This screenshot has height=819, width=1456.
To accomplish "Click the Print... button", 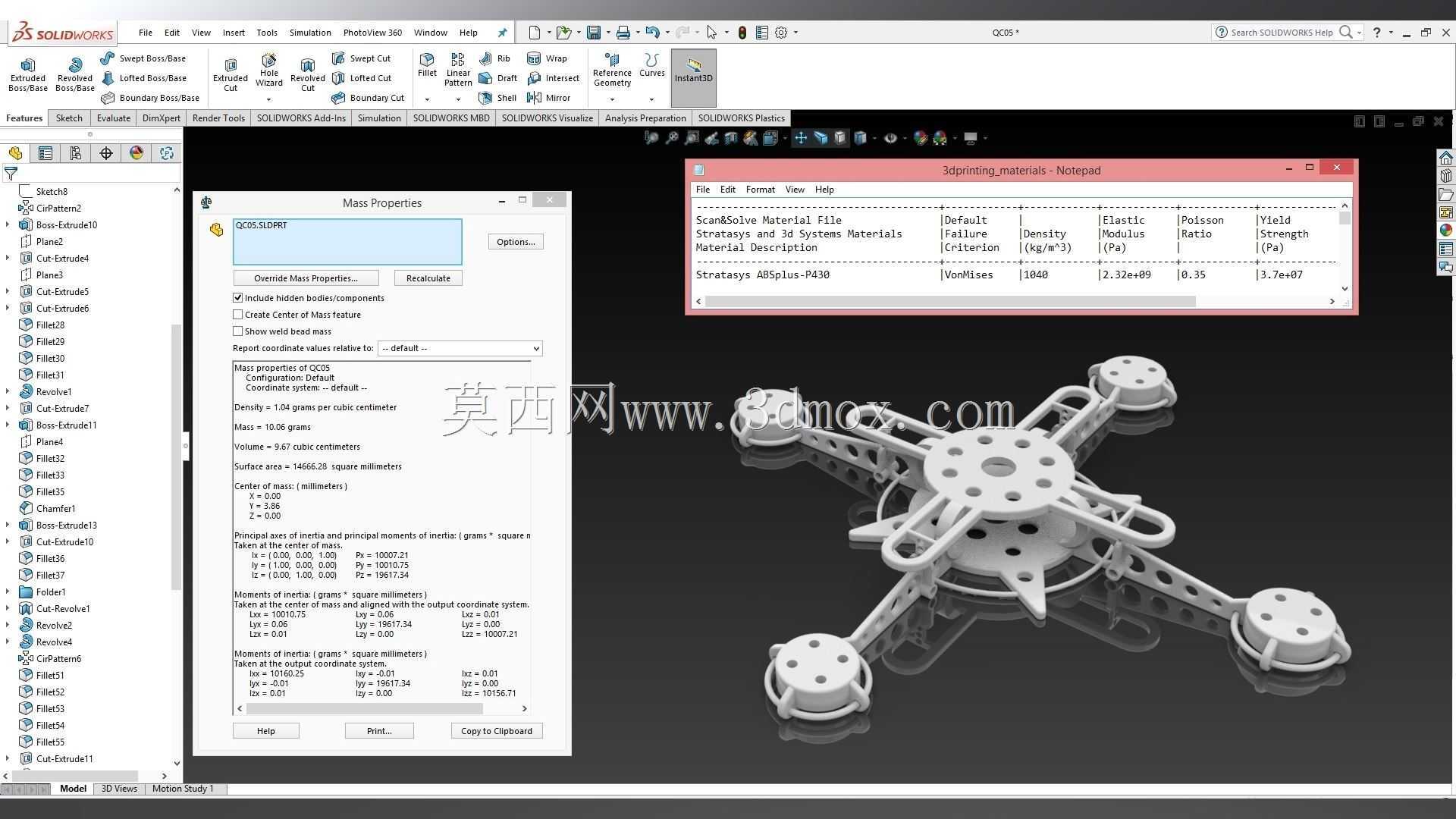I will [x=379, y=731].
